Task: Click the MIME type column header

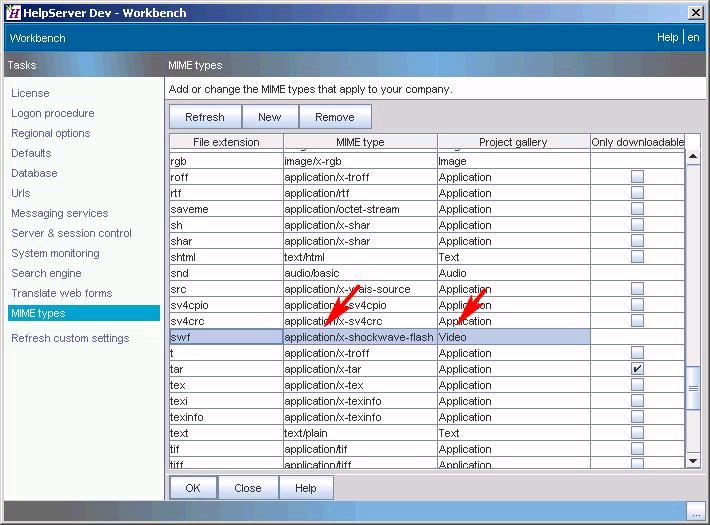Action: [360, 142]
